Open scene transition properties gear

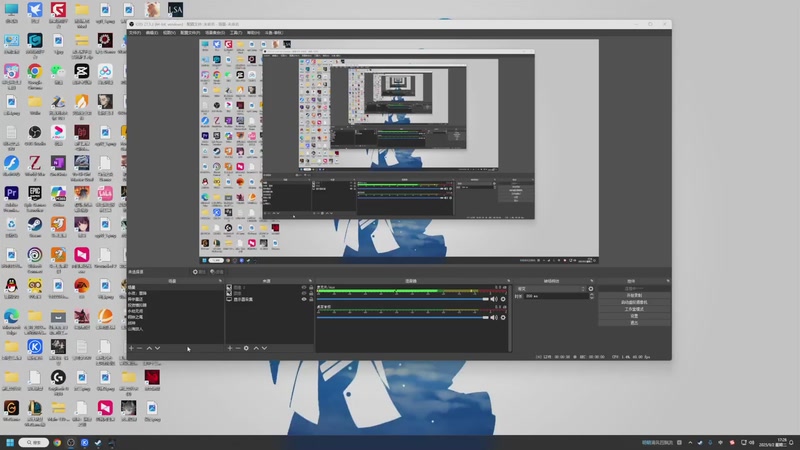coord(591,289)
